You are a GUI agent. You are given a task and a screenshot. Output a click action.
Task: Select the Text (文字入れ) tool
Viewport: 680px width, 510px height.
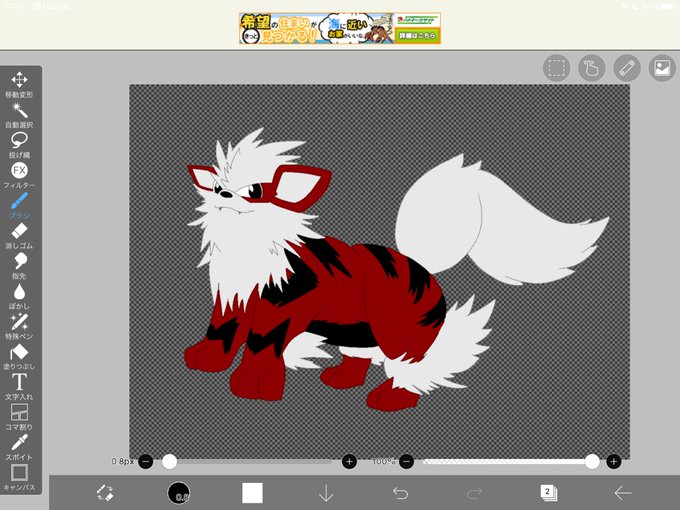coord(20,386)
